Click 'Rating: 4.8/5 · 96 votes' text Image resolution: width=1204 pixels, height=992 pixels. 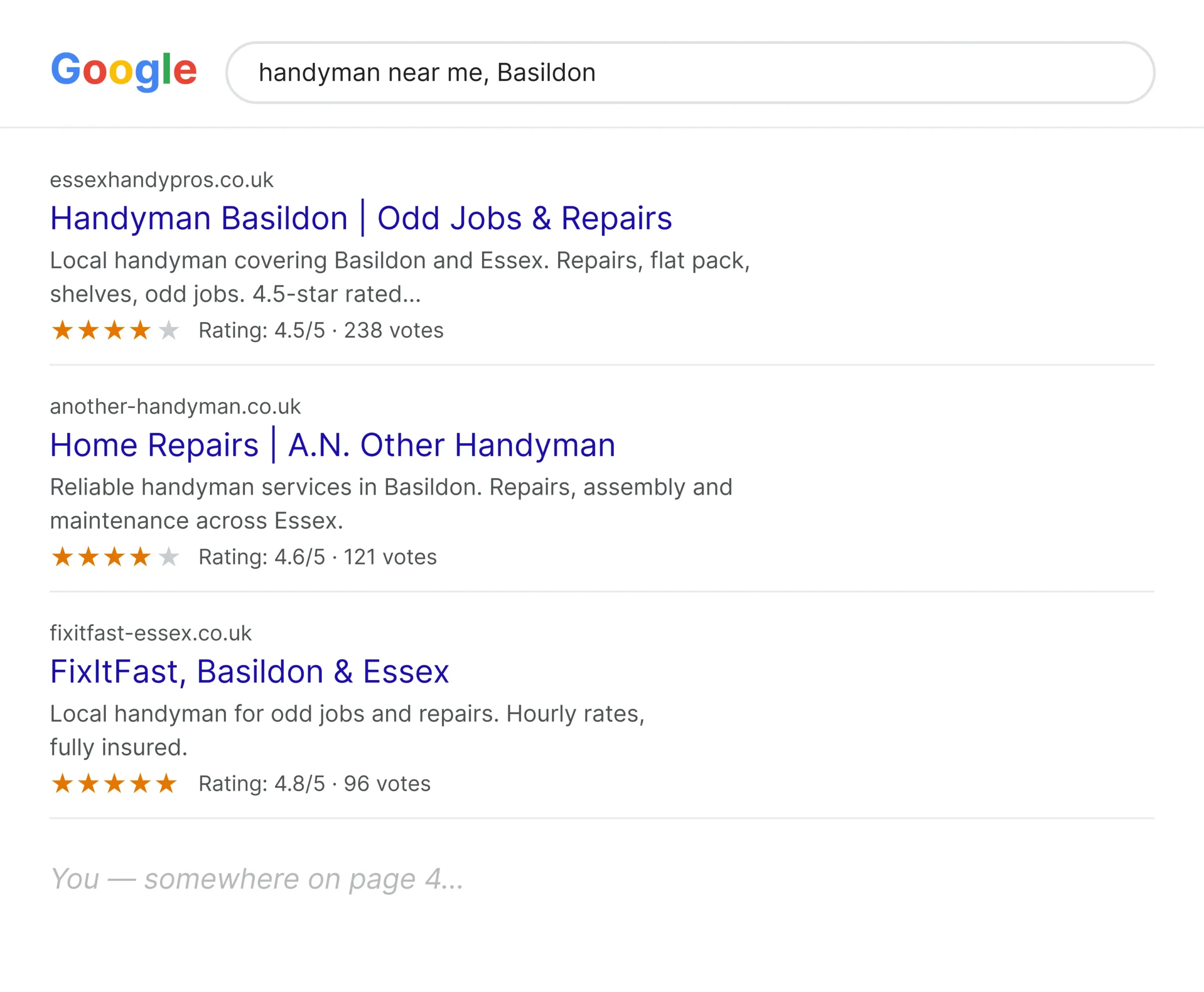[315, 784]
